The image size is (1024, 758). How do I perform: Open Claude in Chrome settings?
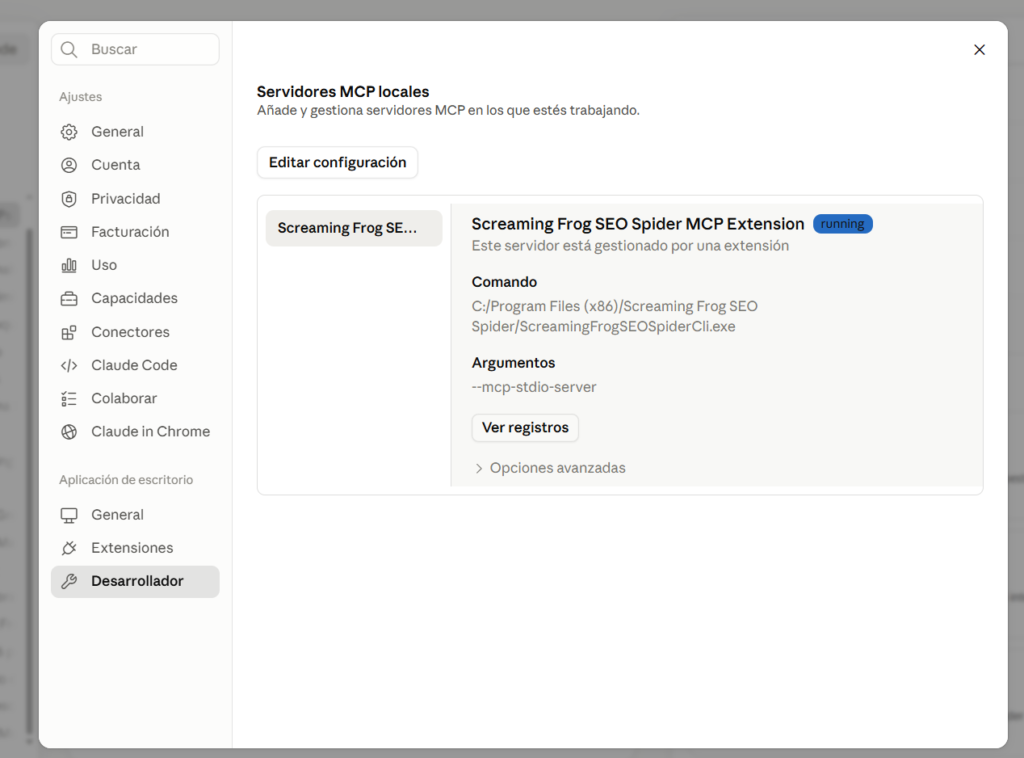(x=135, y=432)
